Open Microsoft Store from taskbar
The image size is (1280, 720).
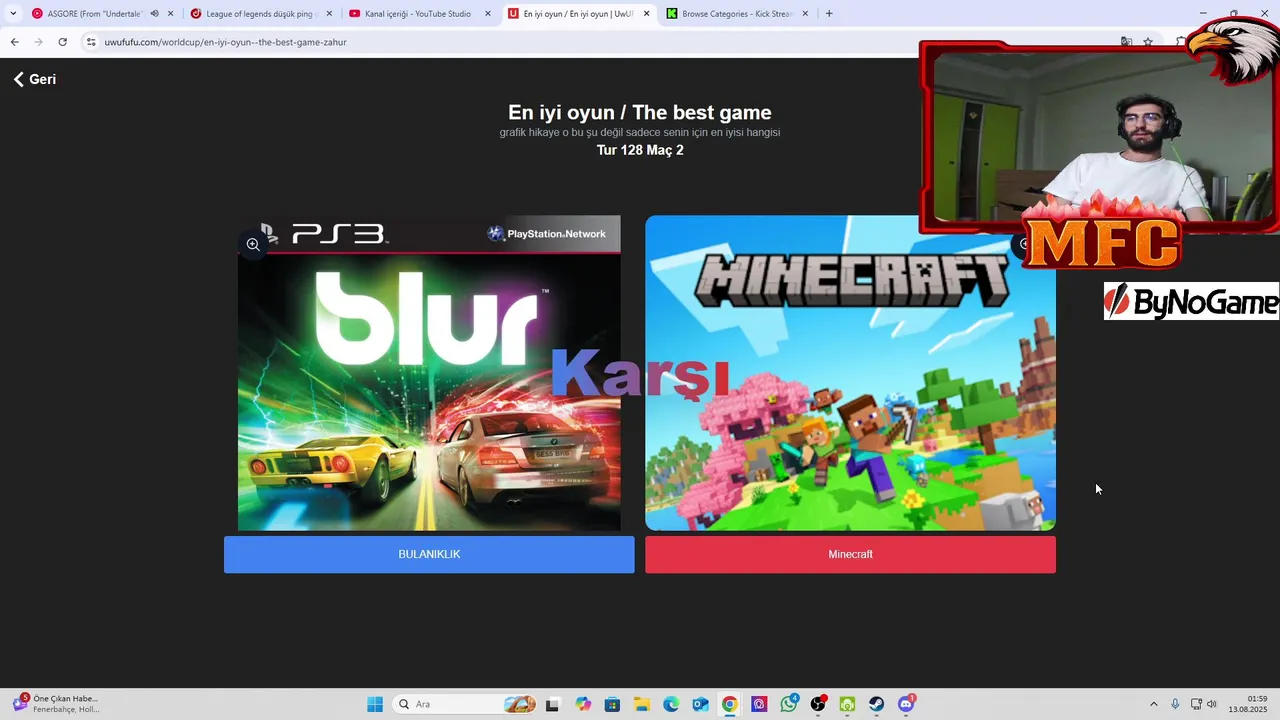click(612, 704)
